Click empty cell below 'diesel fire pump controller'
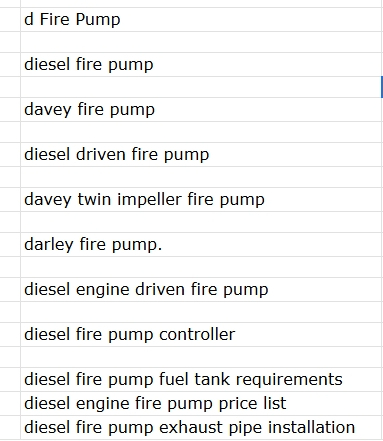383x441 pixels. pyautogui.click(x=201, y=357)
